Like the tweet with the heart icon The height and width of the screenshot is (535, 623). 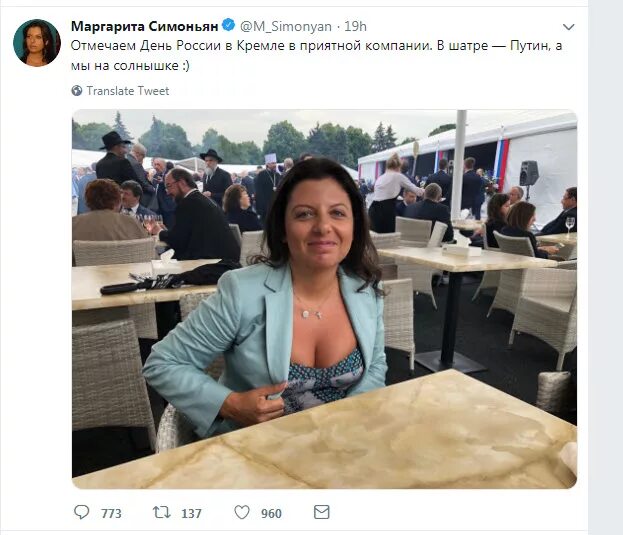242,512
